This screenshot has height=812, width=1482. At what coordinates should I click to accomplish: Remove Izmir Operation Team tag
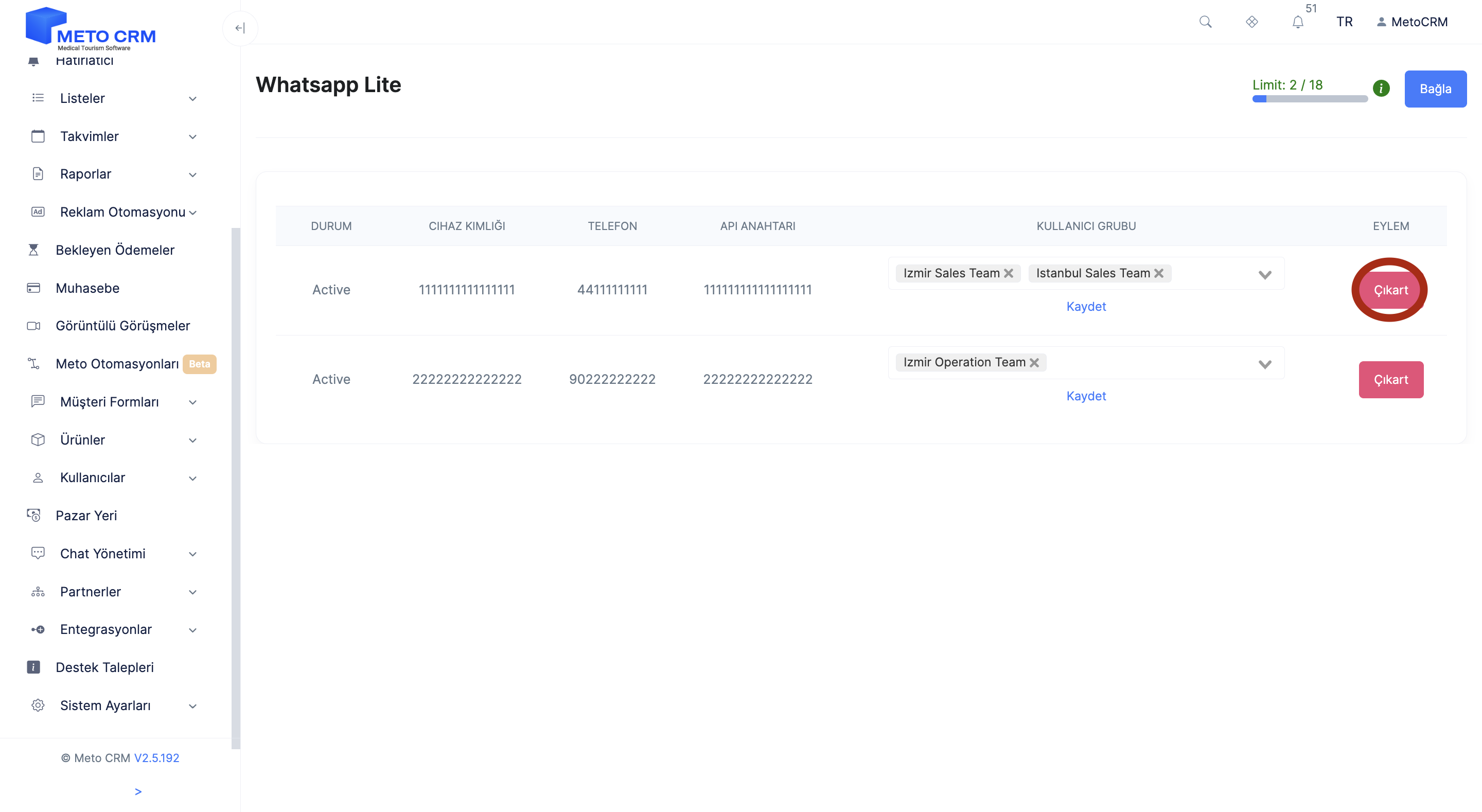[x=1034, y=363]
